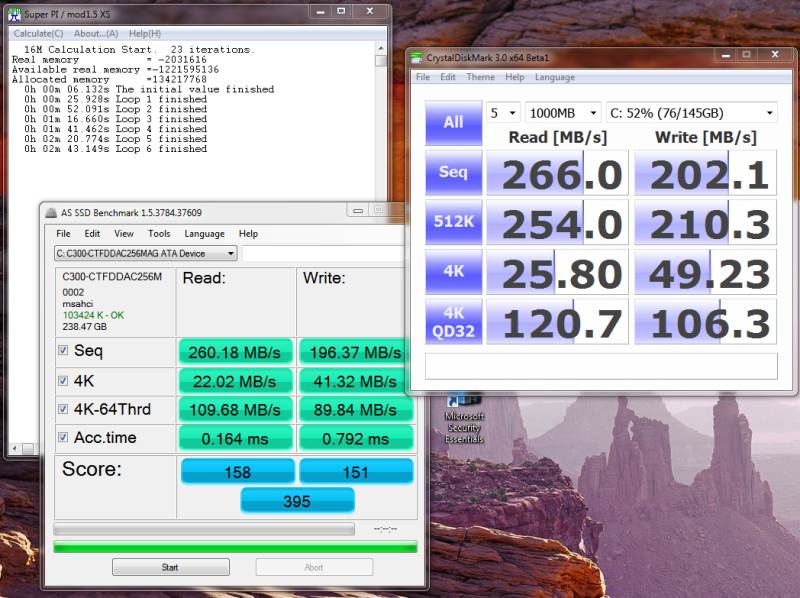Viewport: 800px width, 598px height.
Task: Click the AS SSD 4K read result 22.02 MB/s
Action: pos(235,381)
